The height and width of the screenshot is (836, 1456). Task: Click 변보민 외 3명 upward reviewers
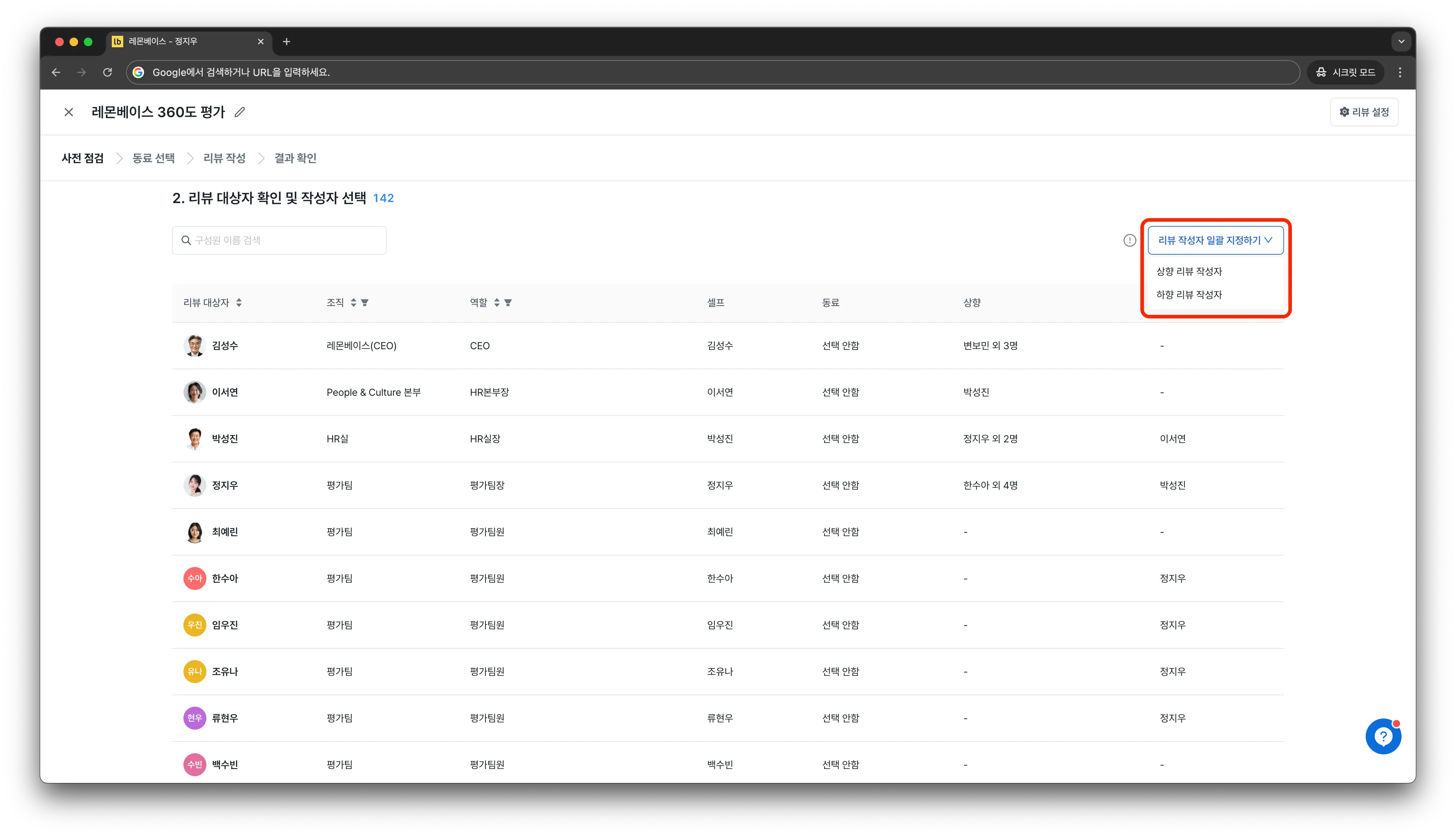click(990, 346)
